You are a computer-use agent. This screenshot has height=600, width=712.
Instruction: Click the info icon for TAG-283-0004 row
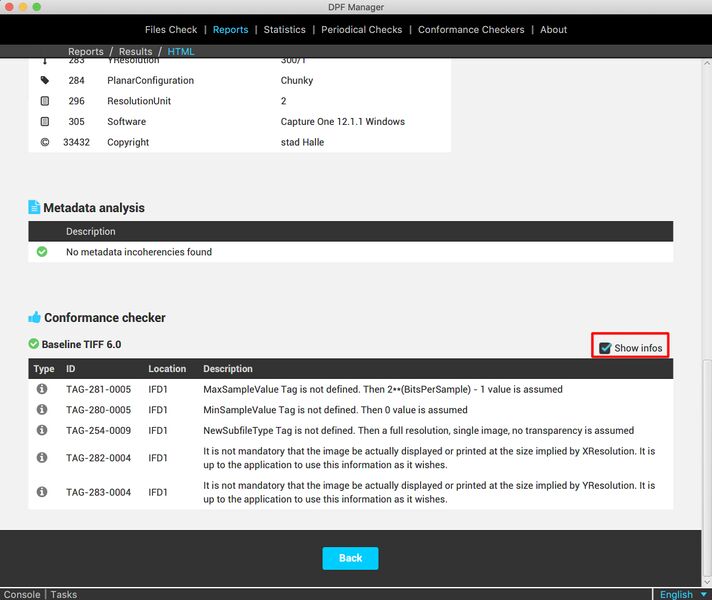point(42,491)
